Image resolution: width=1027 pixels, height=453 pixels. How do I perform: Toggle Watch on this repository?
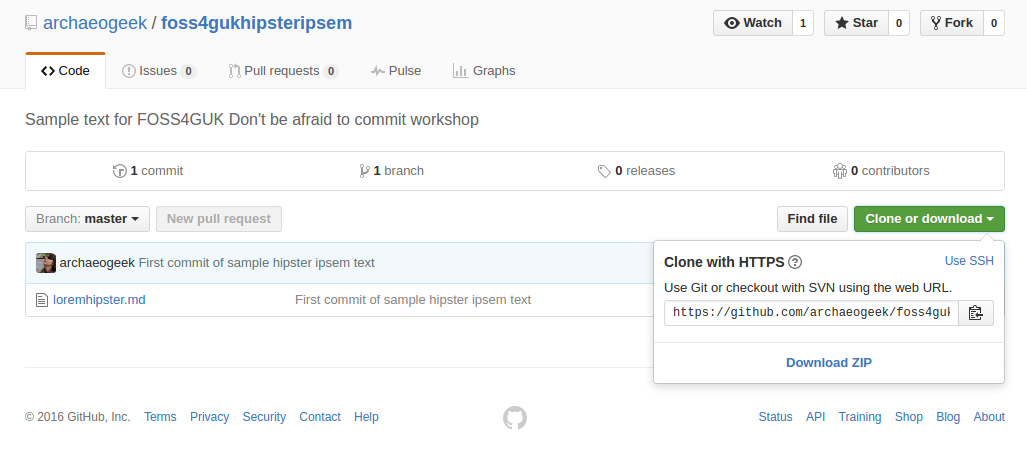[x=753, y=23]
